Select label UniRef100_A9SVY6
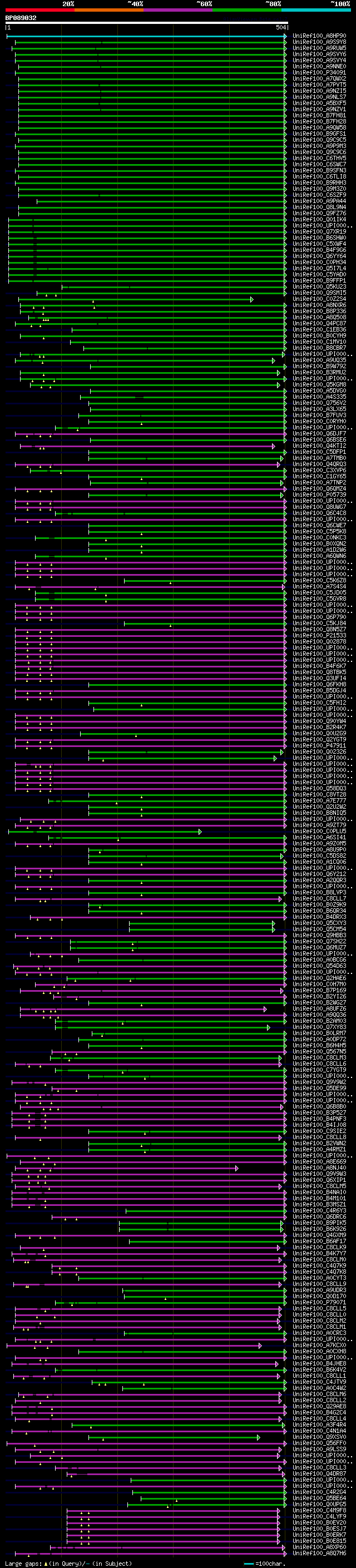 [319, 55]
